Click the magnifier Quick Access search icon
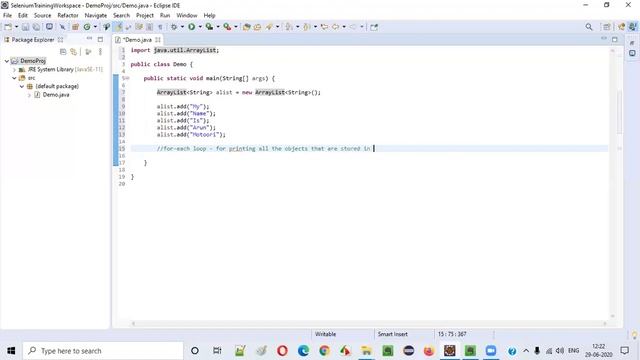Screen dimensions: 640x360 pyautogui.click(x=589, y=27)
